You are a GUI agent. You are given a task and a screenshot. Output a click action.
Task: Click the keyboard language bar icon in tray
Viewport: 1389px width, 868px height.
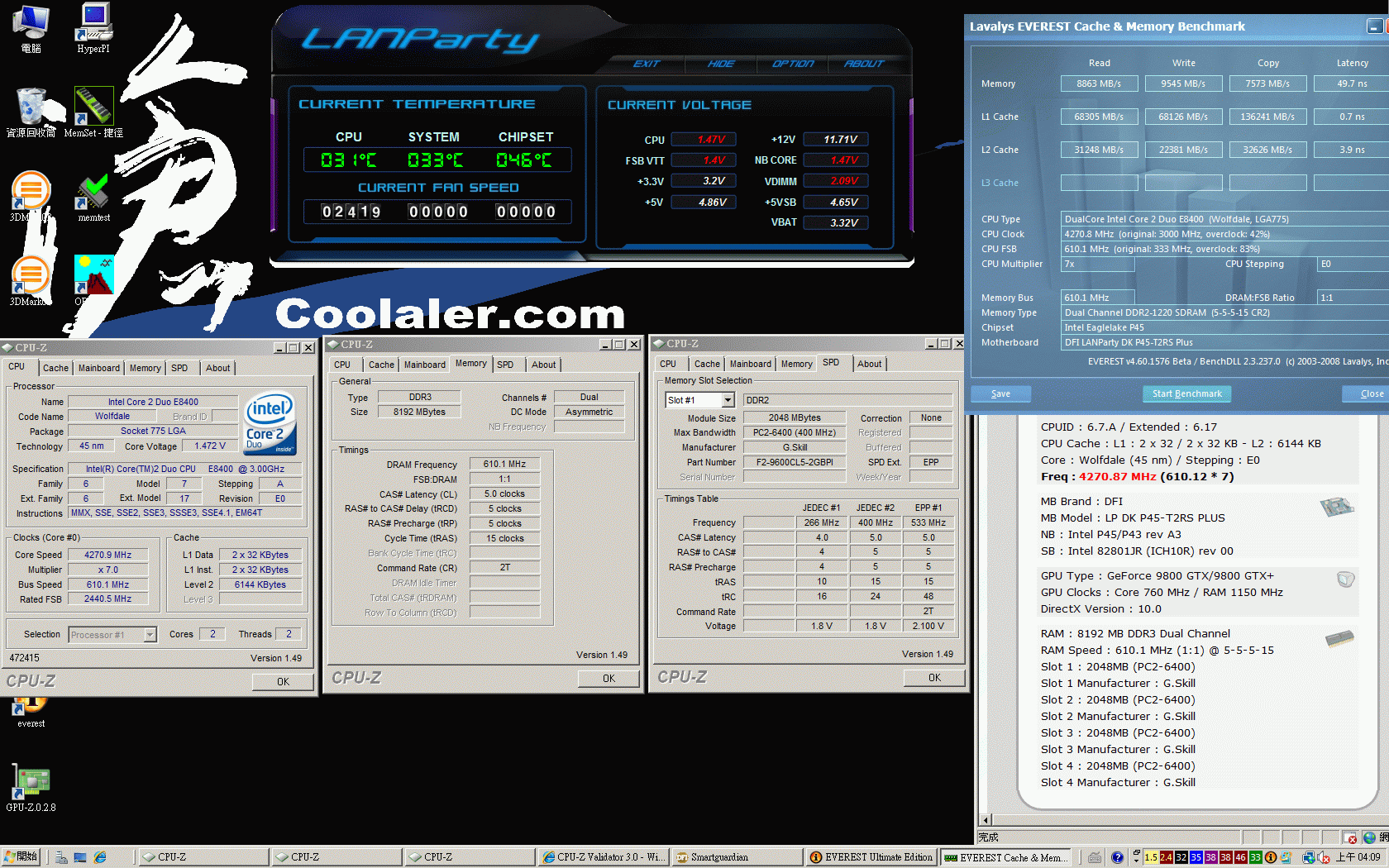tap(1095, 857)
